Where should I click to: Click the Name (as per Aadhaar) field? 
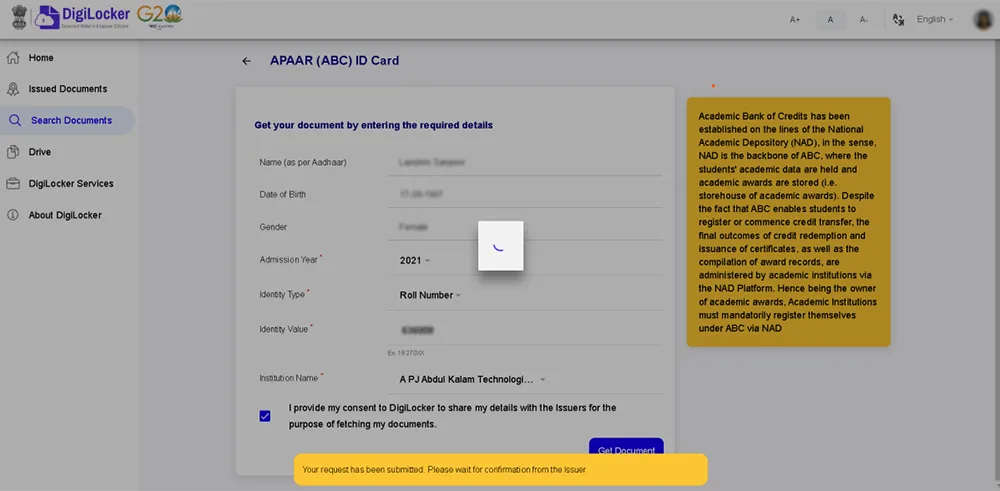tap(525, 163)
